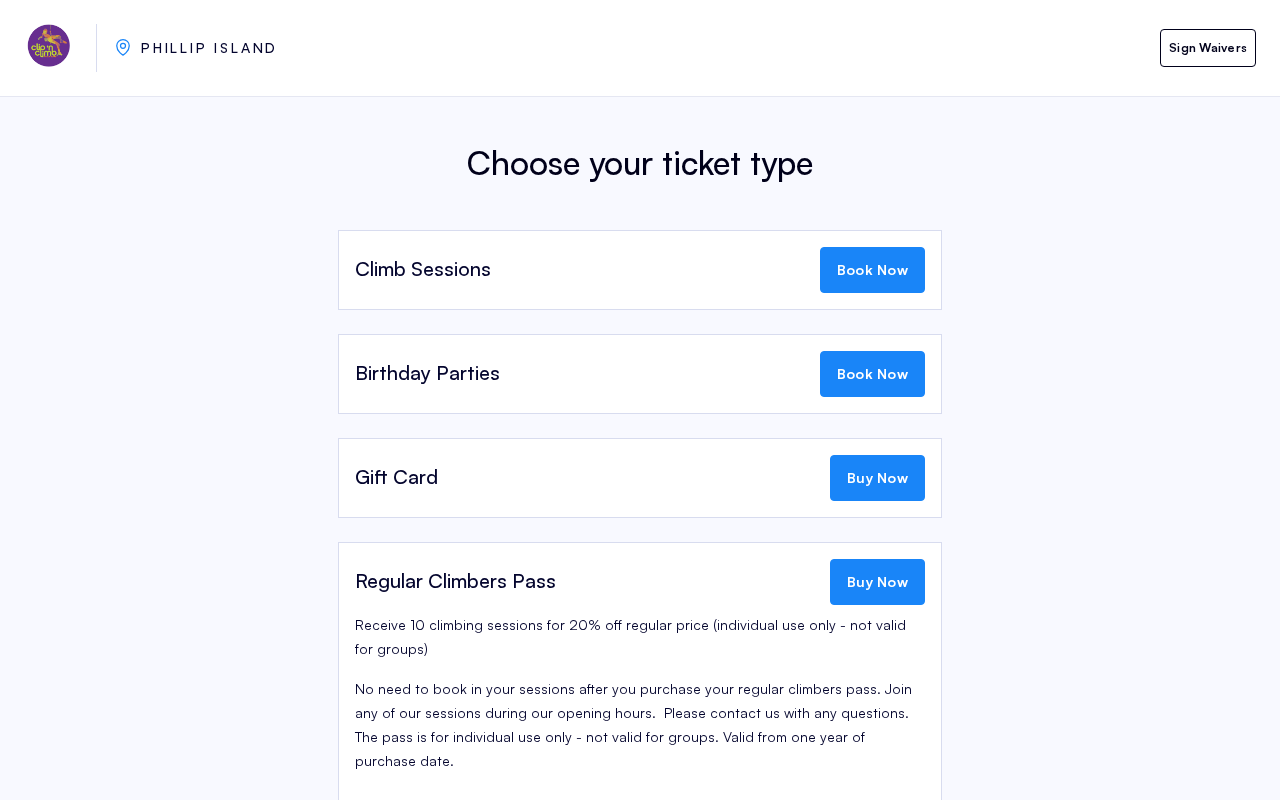The image size is (1280, 800).
Task: Click the location pin icon
Action: (123, 48)
